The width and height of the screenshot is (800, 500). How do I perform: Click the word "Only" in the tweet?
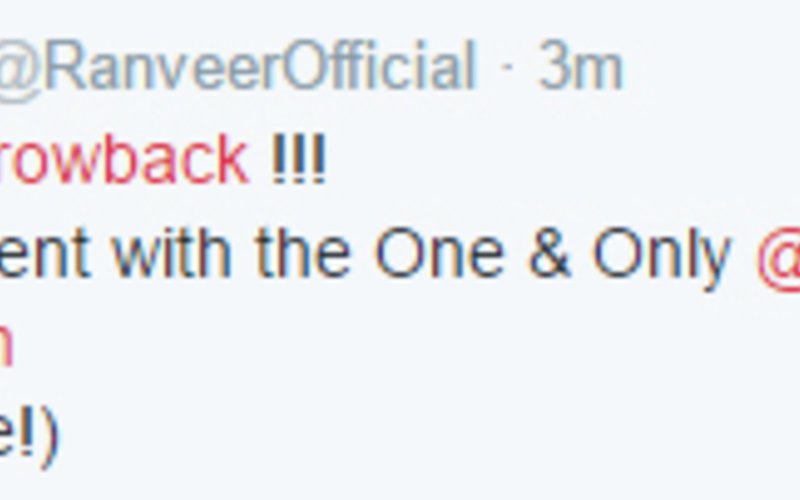[661, 258]
